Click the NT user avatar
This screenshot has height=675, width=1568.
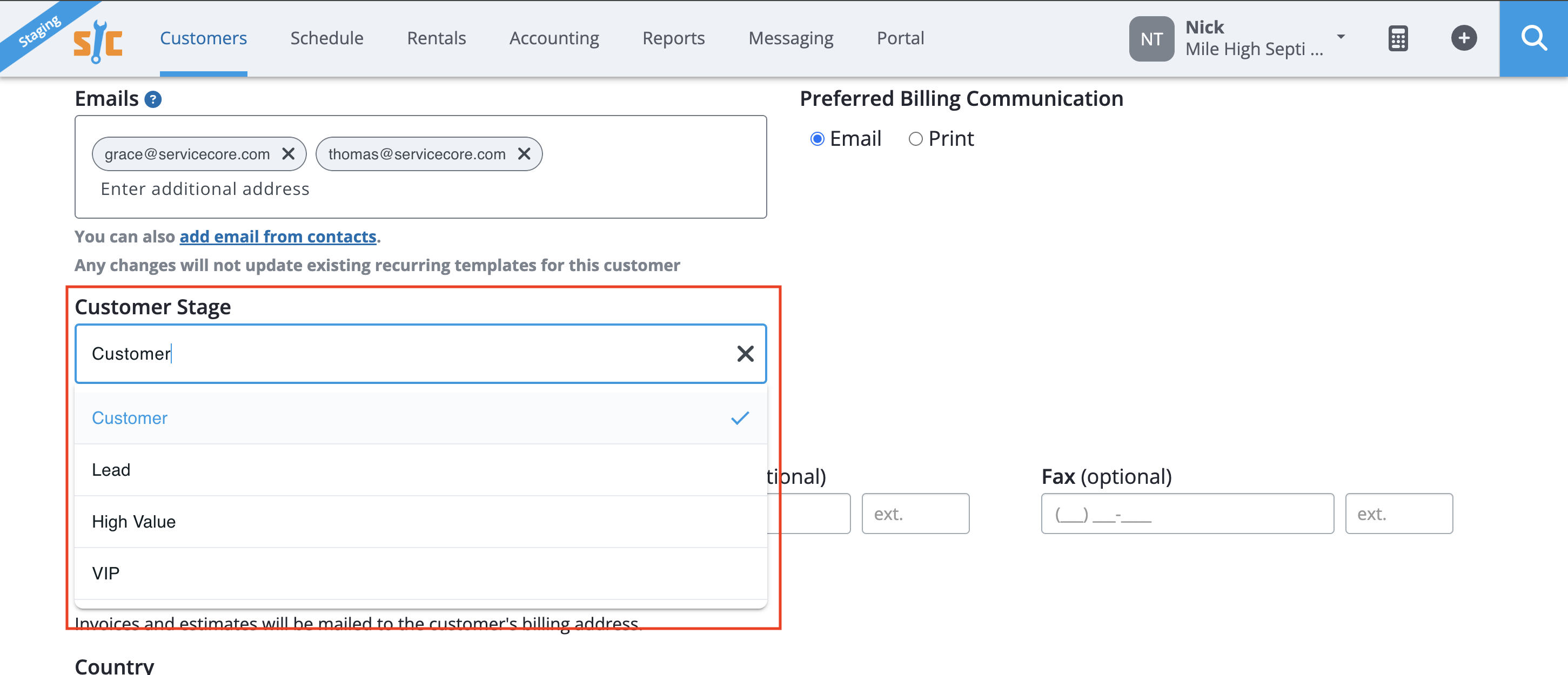click(x=1151, y=39)
